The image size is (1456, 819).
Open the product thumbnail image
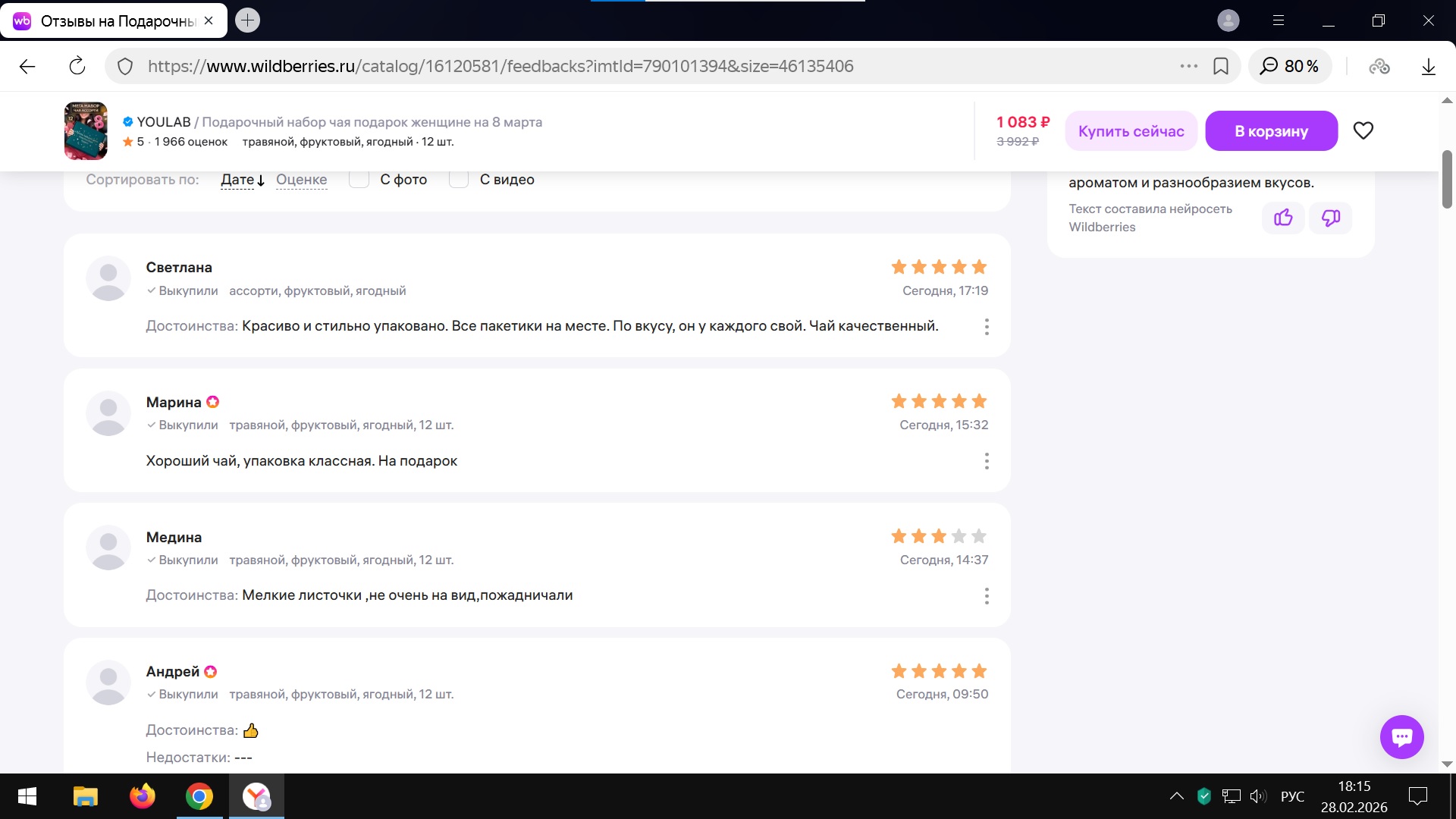click(x=86, y=130)
